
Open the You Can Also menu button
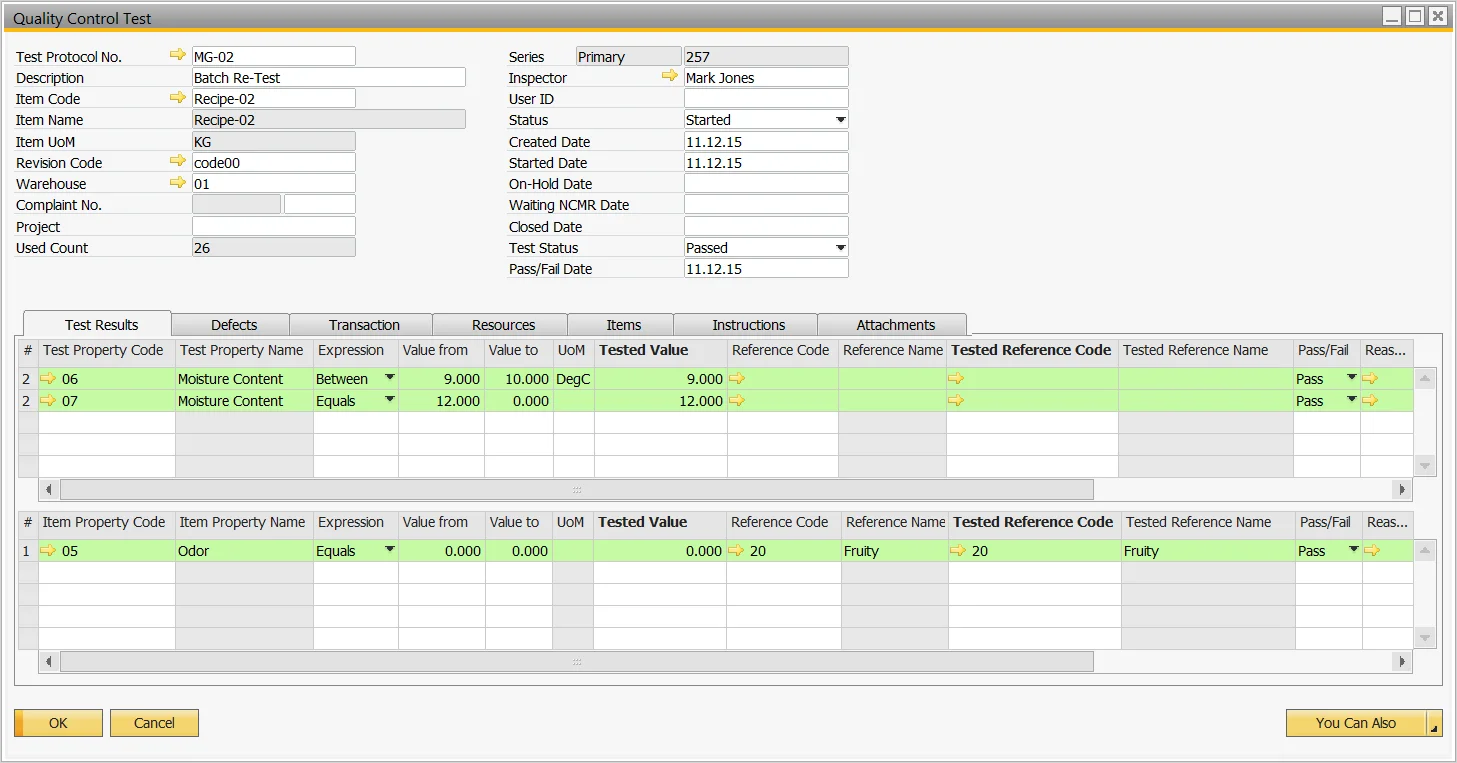[x=1364, y=723]
